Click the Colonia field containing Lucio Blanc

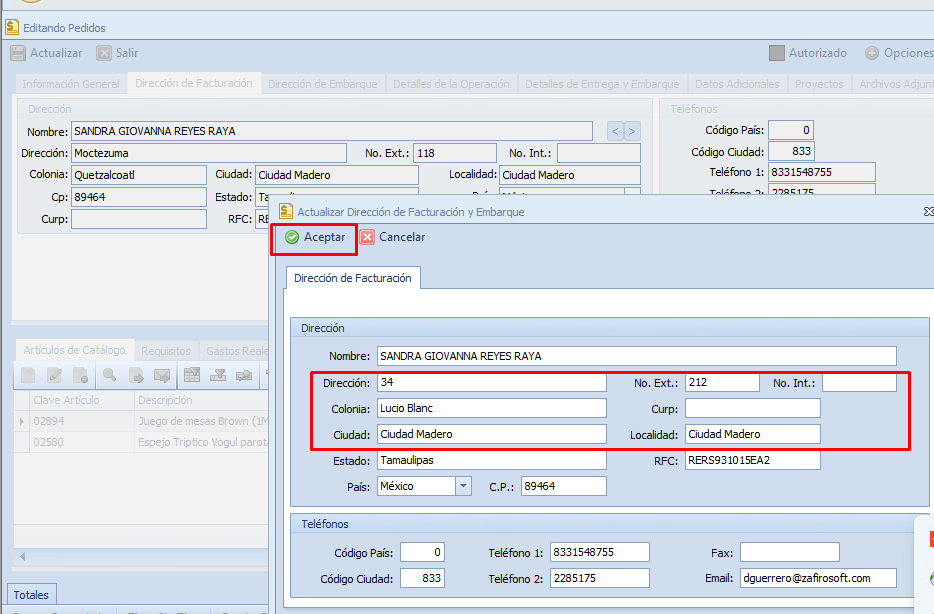[491, 408]
